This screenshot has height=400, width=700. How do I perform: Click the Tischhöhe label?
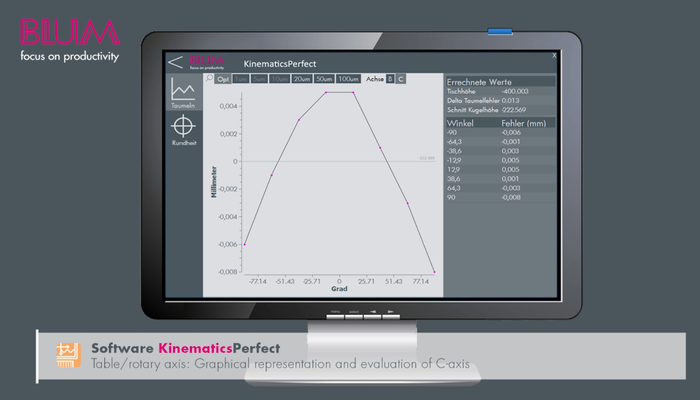(x=461, y=91)
